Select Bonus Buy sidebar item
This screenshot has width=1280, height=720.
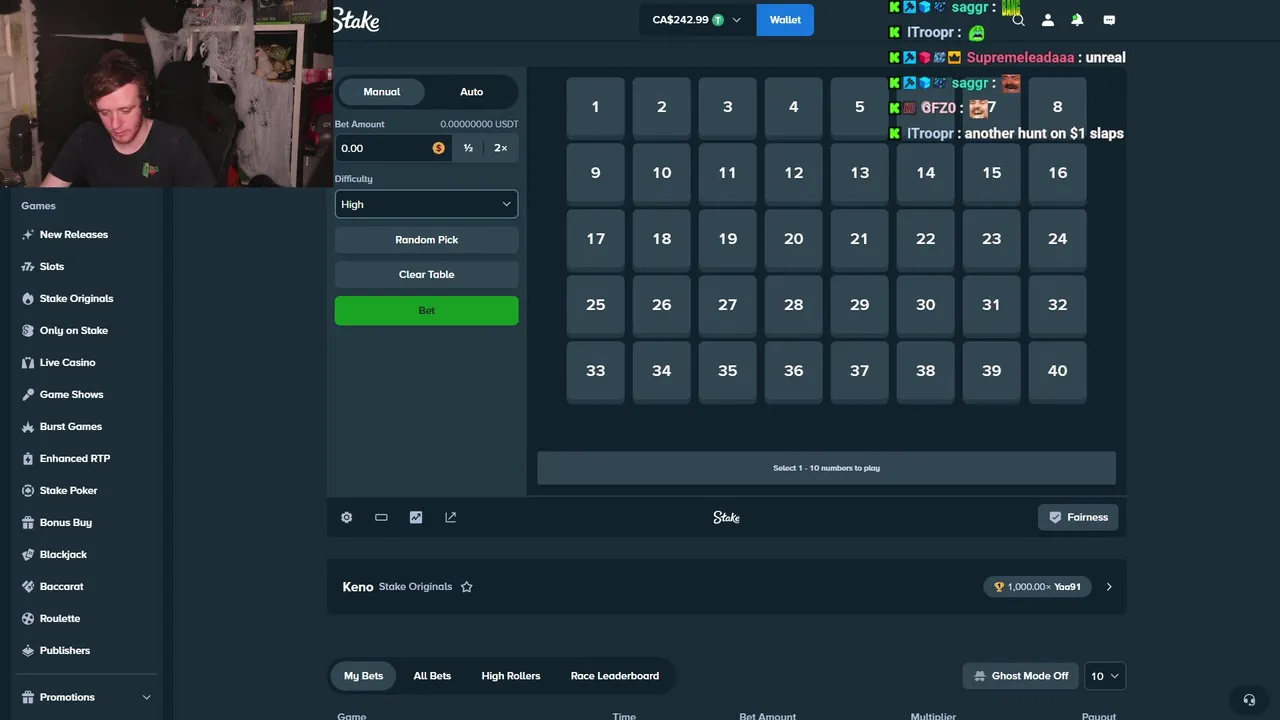[65, 522]
